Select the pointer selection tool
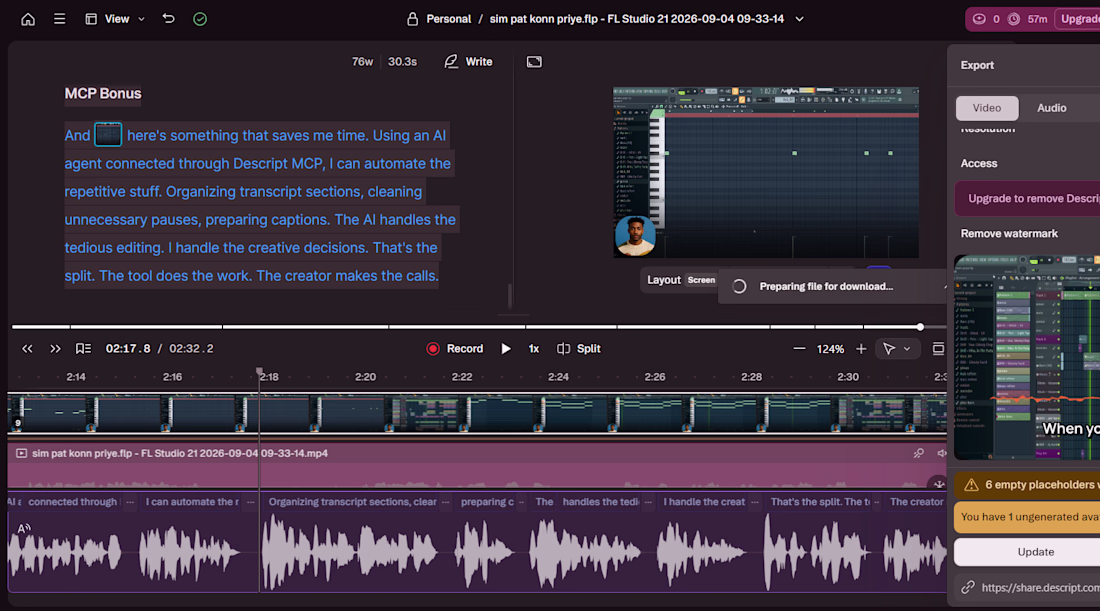This screenshot has width=1100, height=611. [889, 349]
